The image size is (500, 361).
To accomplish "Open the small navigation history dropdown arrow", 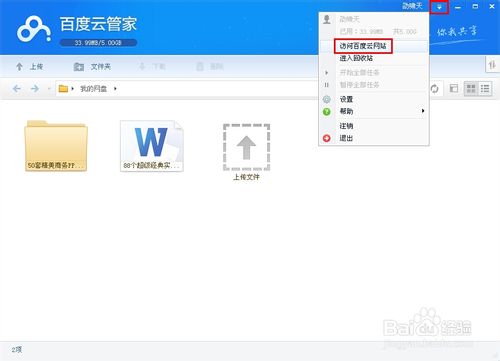I will pyautogui.click(x=49, y=89).
